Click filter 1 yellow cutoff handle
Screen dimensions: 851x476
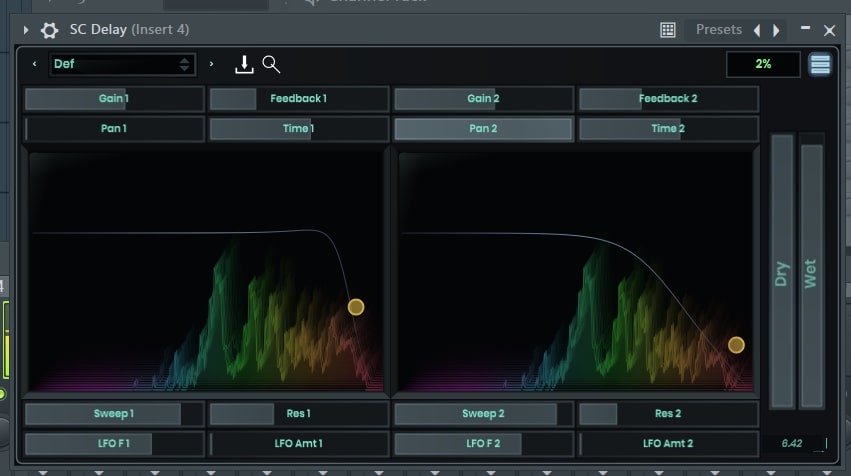tap(356, 307)
